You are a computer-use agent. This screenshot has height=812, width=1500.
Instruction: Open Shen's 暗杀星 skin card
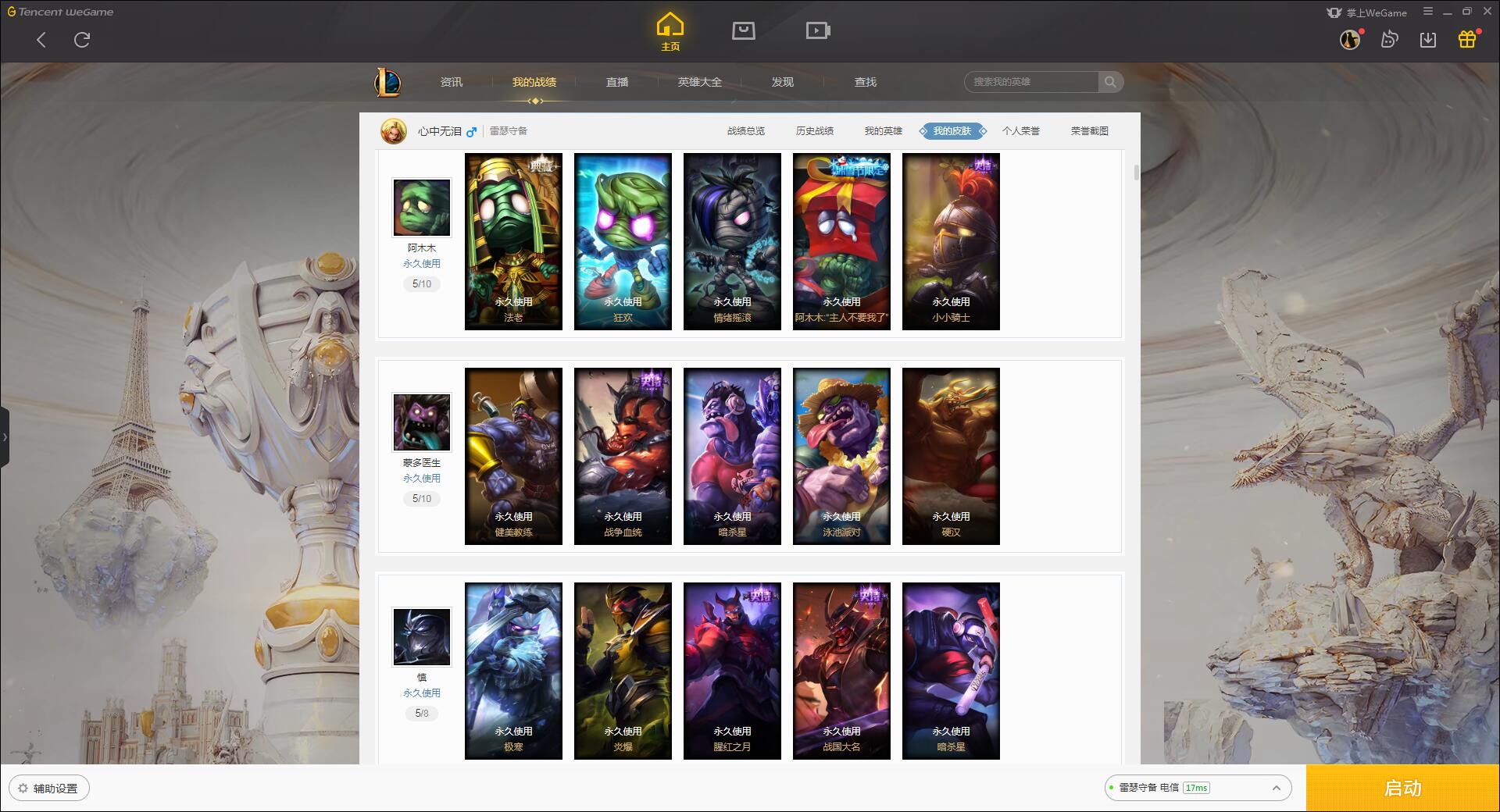point(951,671)
